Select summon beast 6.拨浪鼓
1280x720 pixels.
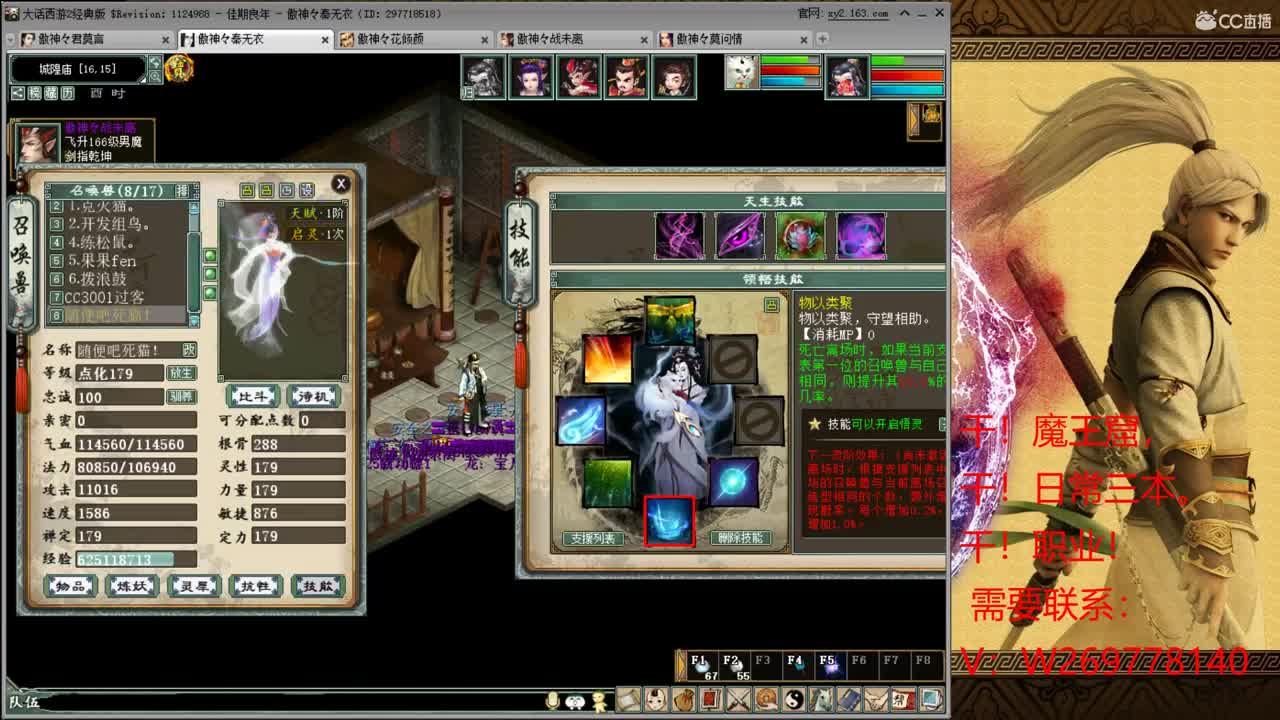[x=118, y=279]
